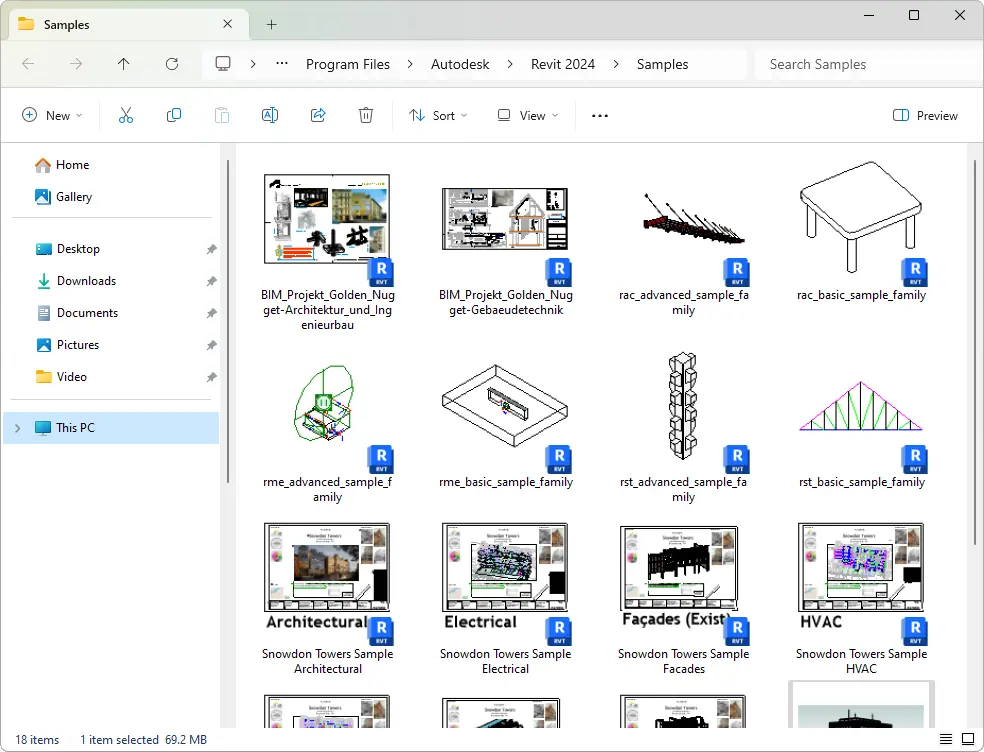Click the Paste icon in the toolbar
The height and width of the screenshot is (752, 984).
[222, 115]
